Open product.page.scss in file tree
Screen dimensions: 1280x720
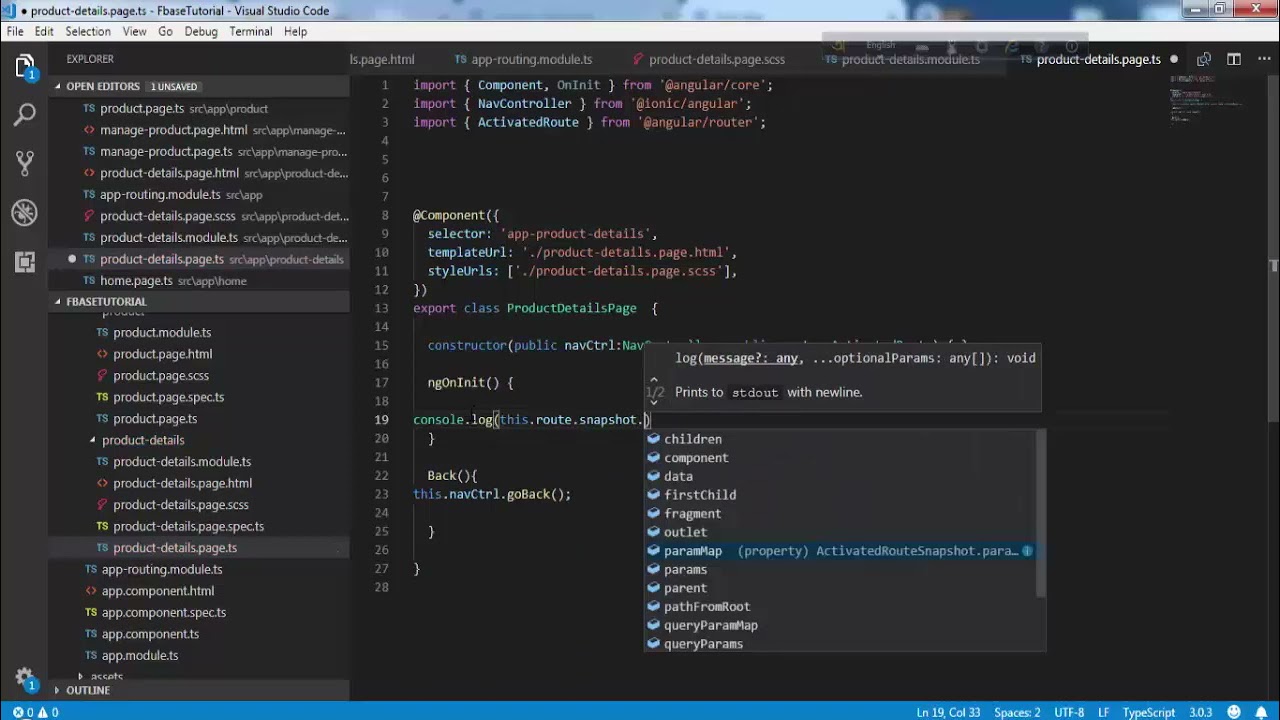[199, 376]
